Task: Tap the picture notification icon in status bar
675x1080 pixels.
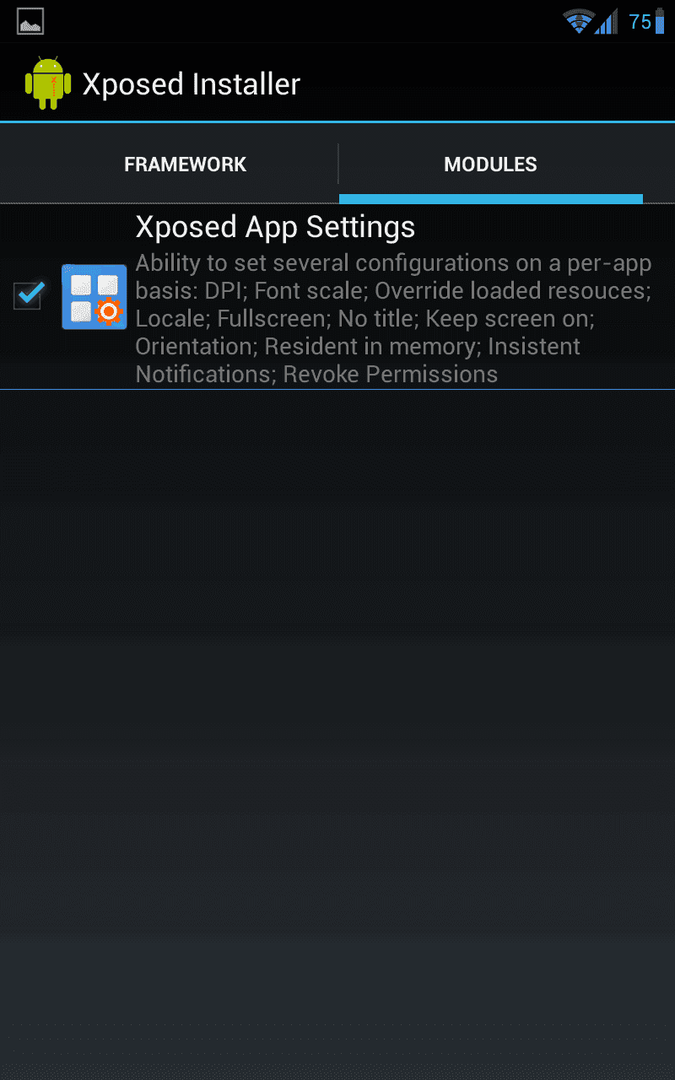Action: 30,21
